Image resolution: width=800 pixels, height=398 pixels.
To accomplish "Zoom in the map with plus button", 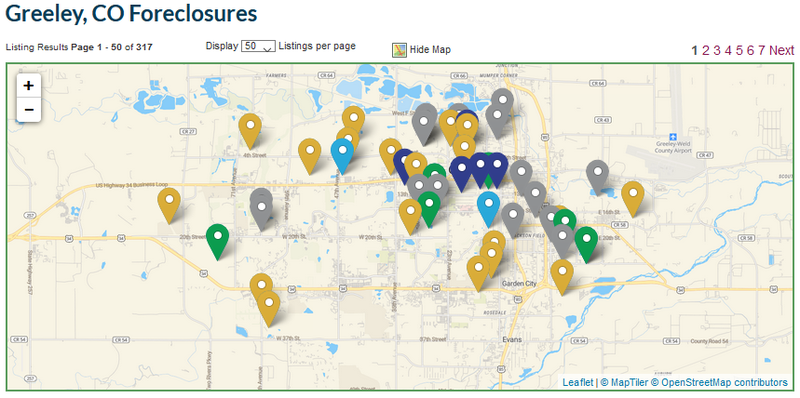I will coord(29,86).
